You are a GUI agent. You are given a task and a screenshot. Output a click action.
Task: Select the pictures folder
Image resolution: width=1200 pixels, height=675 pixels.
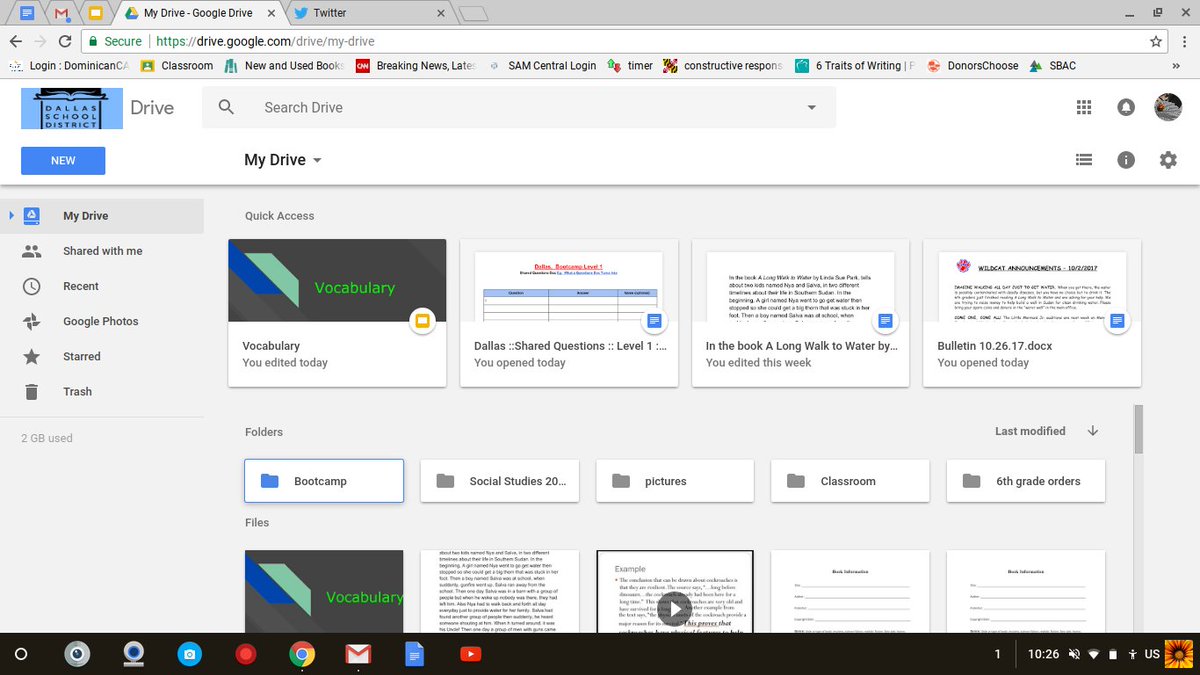tap(675, 481)
